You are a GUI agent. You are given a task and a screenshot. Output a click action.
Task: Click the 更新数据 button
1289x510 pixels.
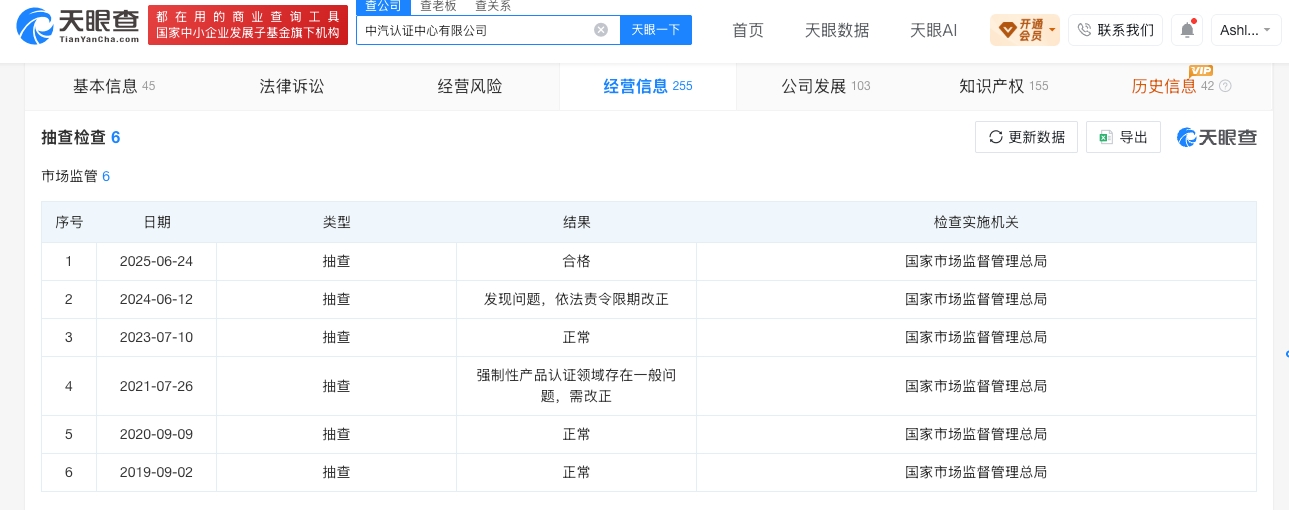click(1027, 137)
